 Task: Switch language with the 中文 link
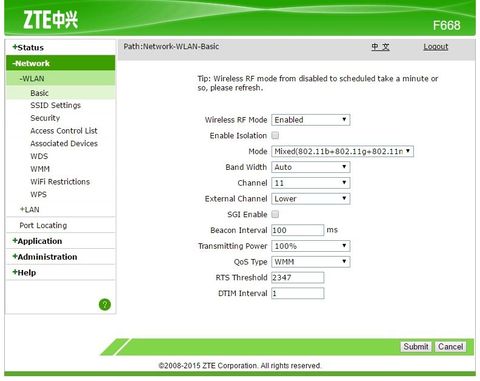380,47
